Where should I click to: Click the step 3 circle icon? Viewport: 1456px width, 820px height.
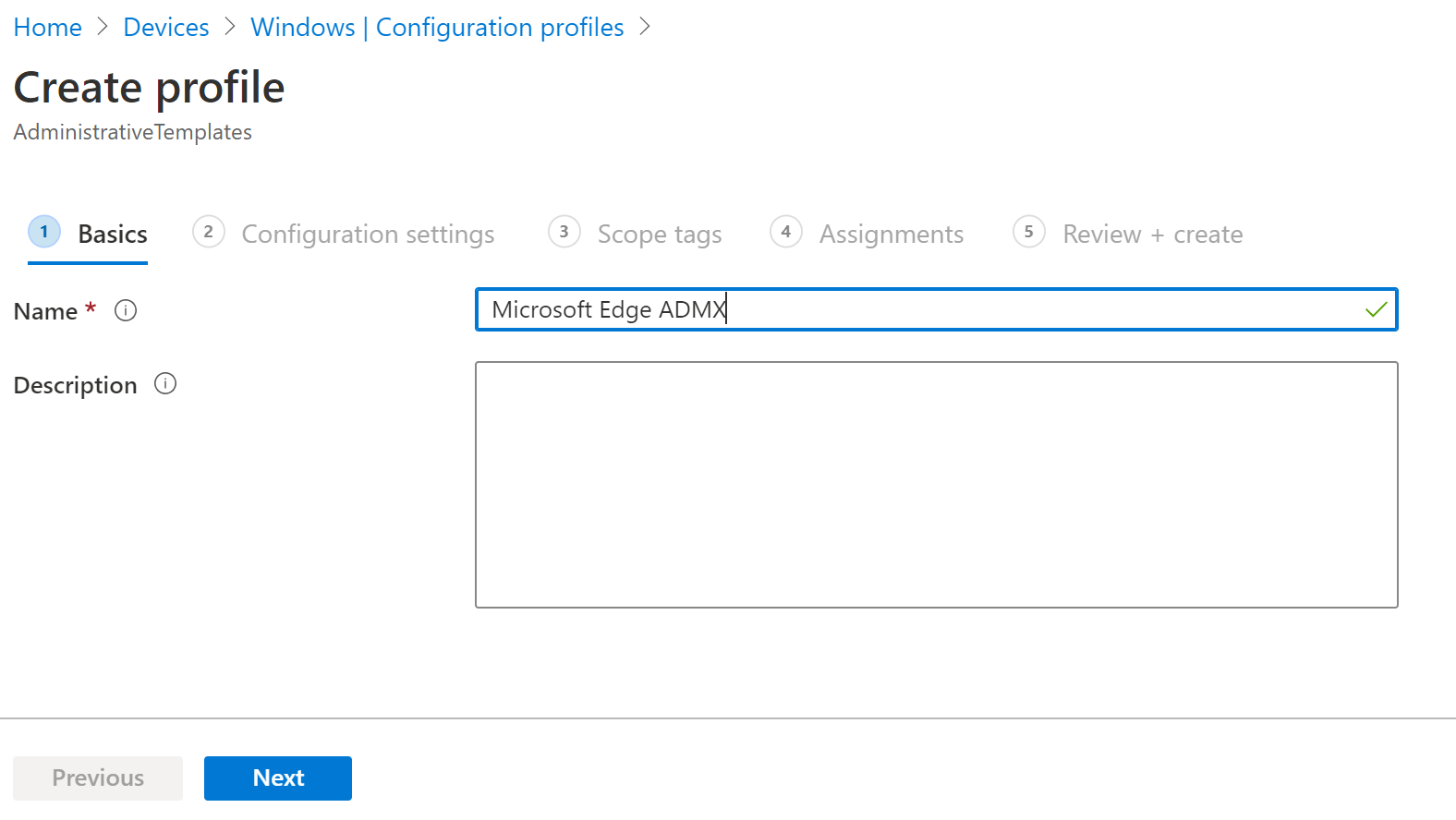tap(564, 232)
